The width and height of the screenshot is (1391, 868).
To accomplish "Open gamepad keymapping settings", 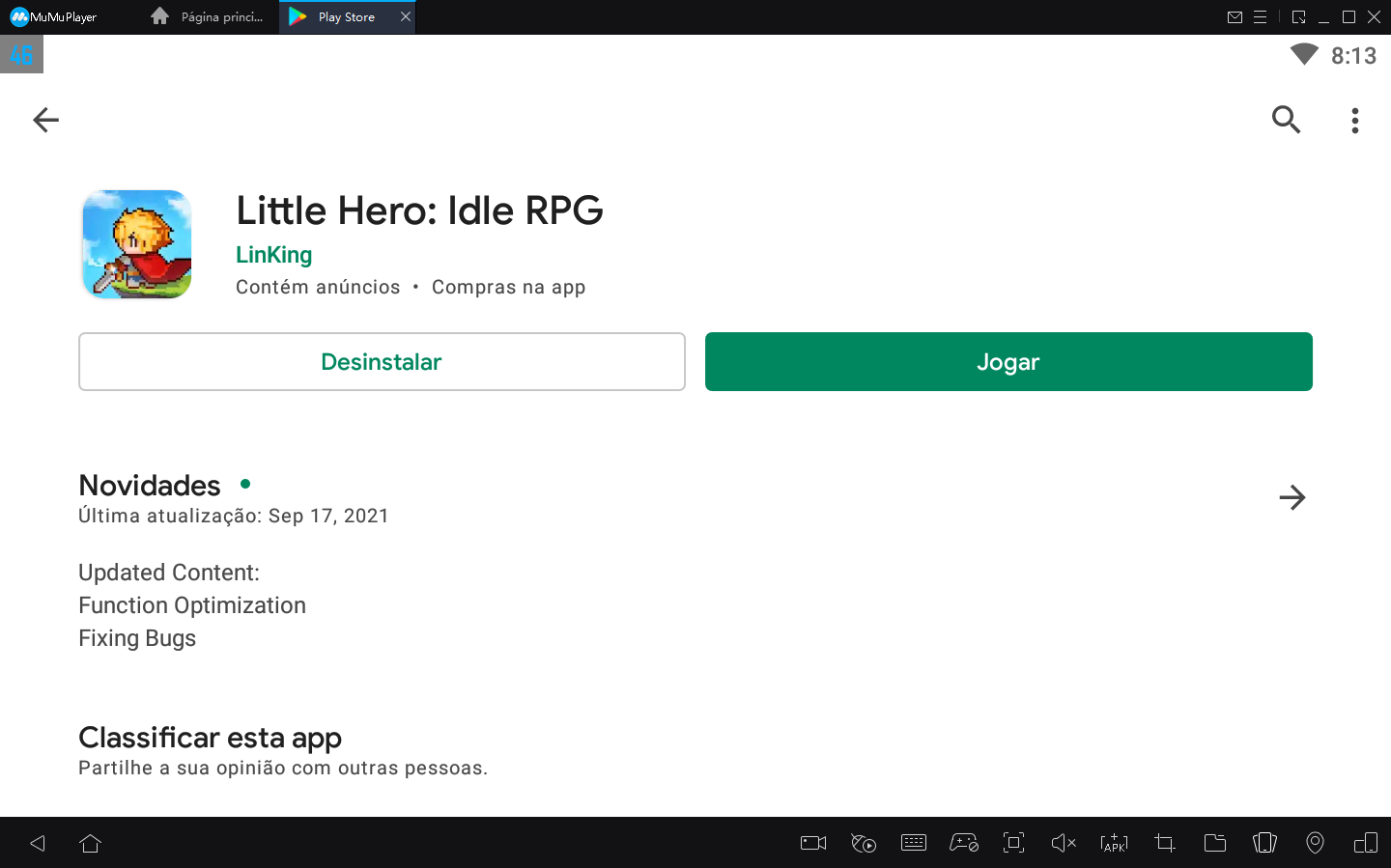I will click(x=964, y=842).
